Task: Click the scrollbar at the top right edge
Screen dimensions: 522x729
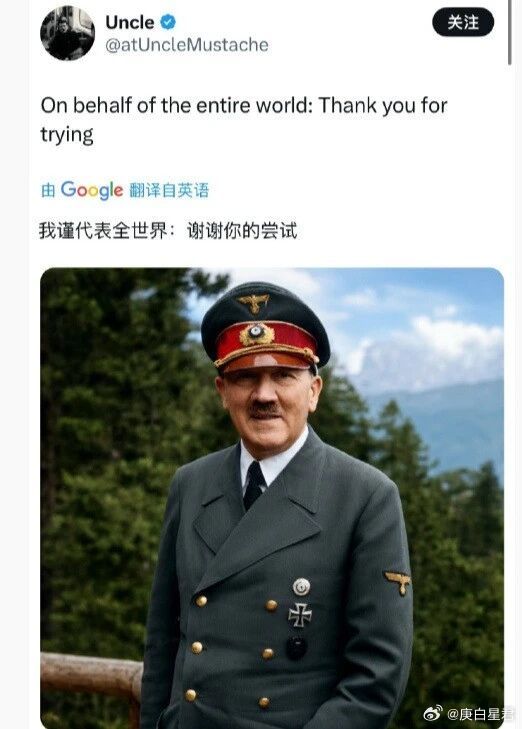Action: click(510, 33)
